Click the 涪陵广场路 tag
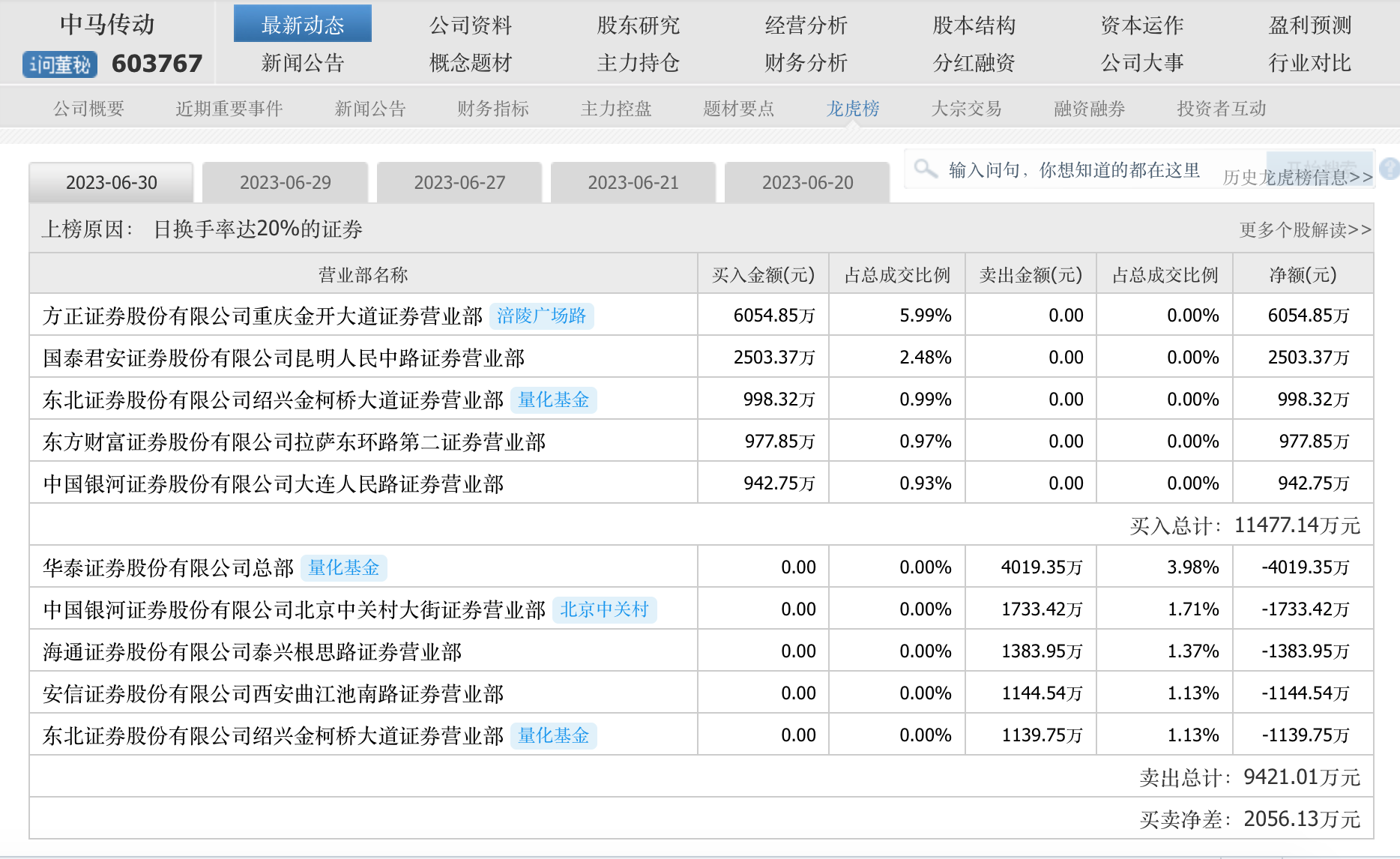The image size is (1400, 859). pos(542,316)
